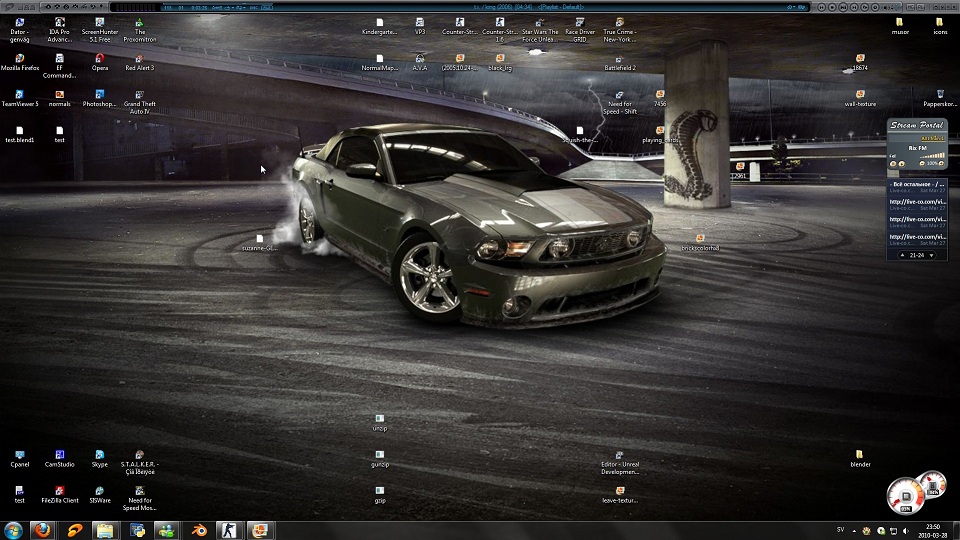
Task: Click the previous page arrow beside 21-24
Action: (903, 255)
